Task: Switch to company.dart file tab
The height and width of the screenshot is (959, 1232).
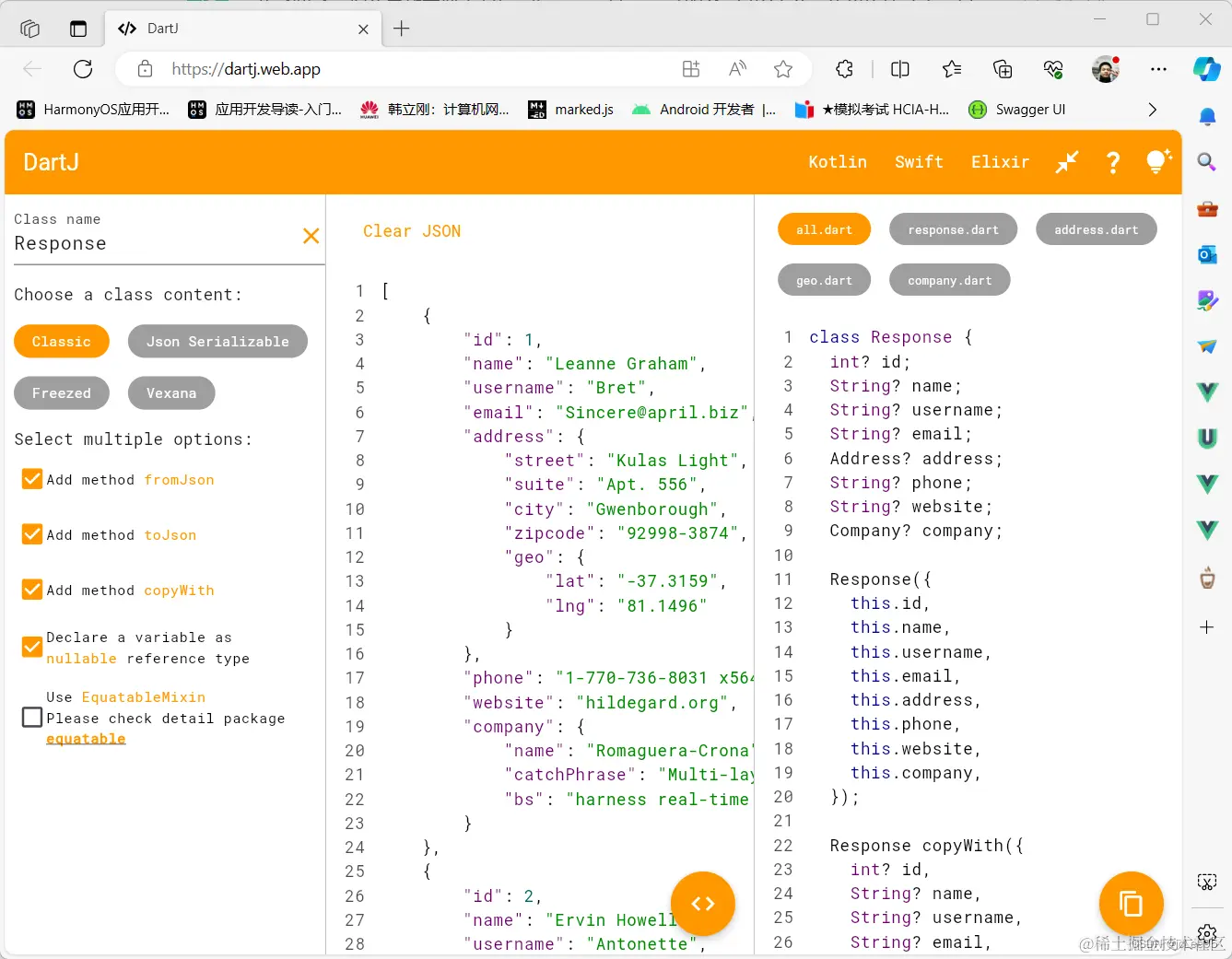Action: pos(949,280)
